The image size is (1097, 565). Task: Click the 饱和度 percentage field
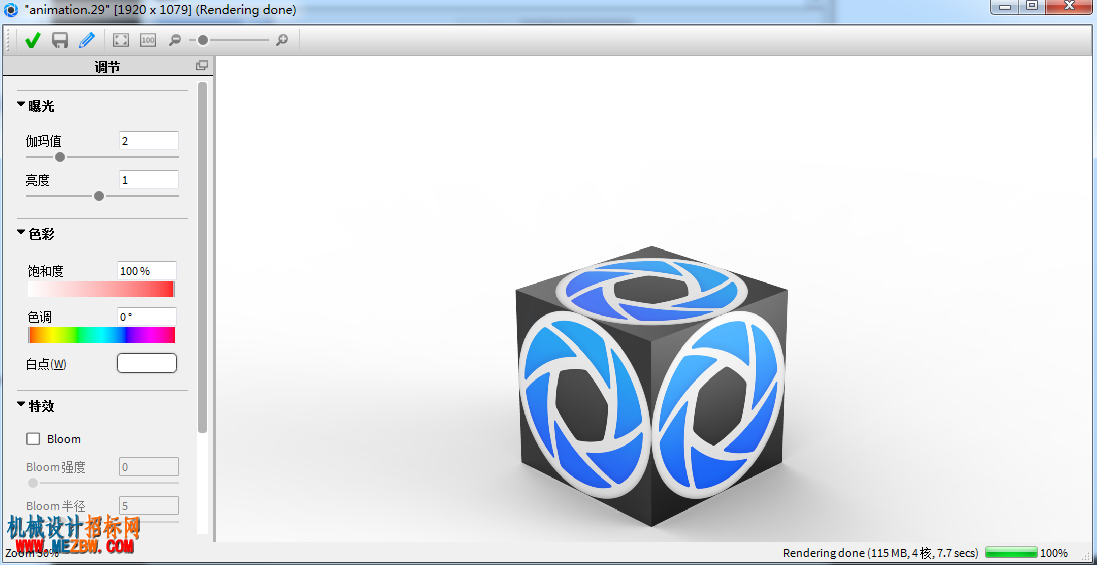pyautogui.click(x=147, y=271)
